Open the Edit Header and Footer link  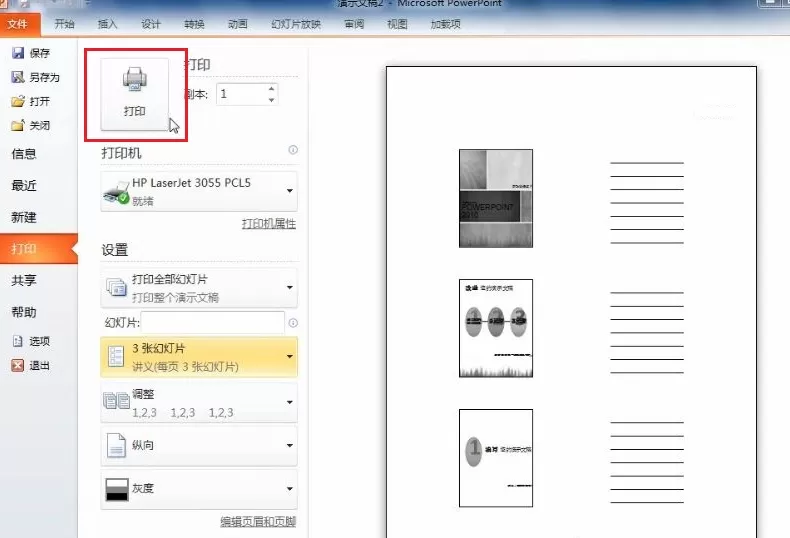(258, 521)
